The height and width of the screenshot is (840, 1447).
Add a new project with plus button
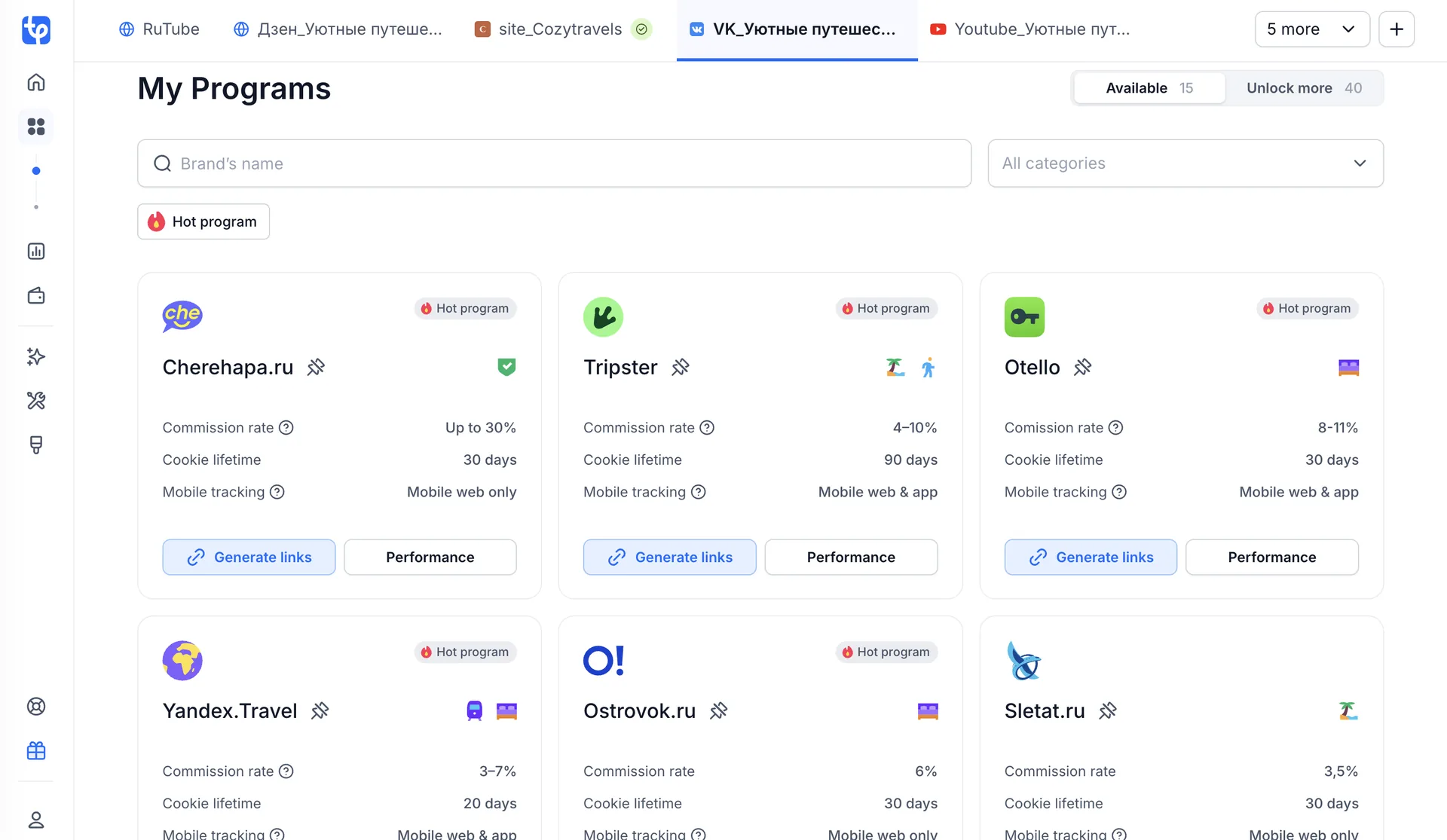click(1397, 29)
